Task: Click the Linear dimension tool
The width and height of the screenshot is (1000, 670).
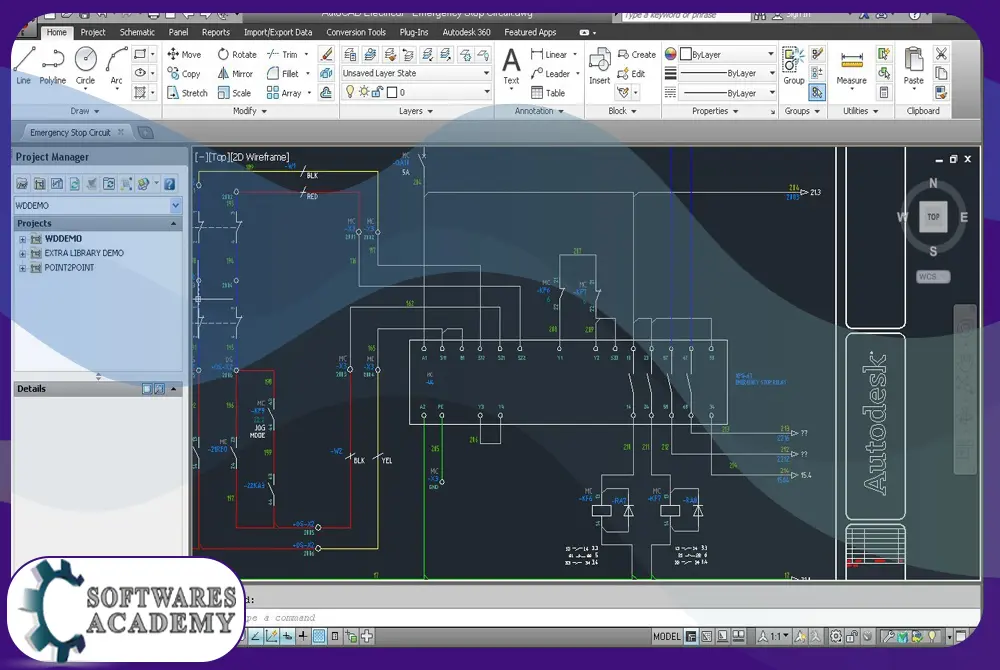Action: coord(549,55)
